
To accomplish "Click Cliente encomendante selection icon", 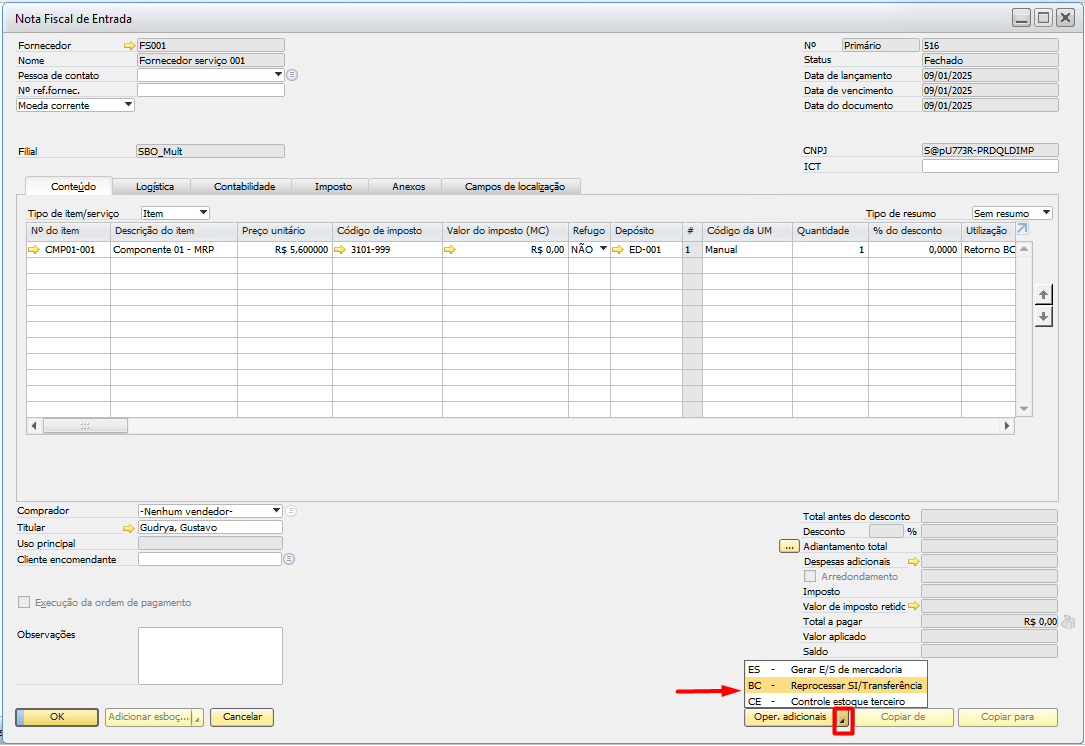I will click(289, 559).
